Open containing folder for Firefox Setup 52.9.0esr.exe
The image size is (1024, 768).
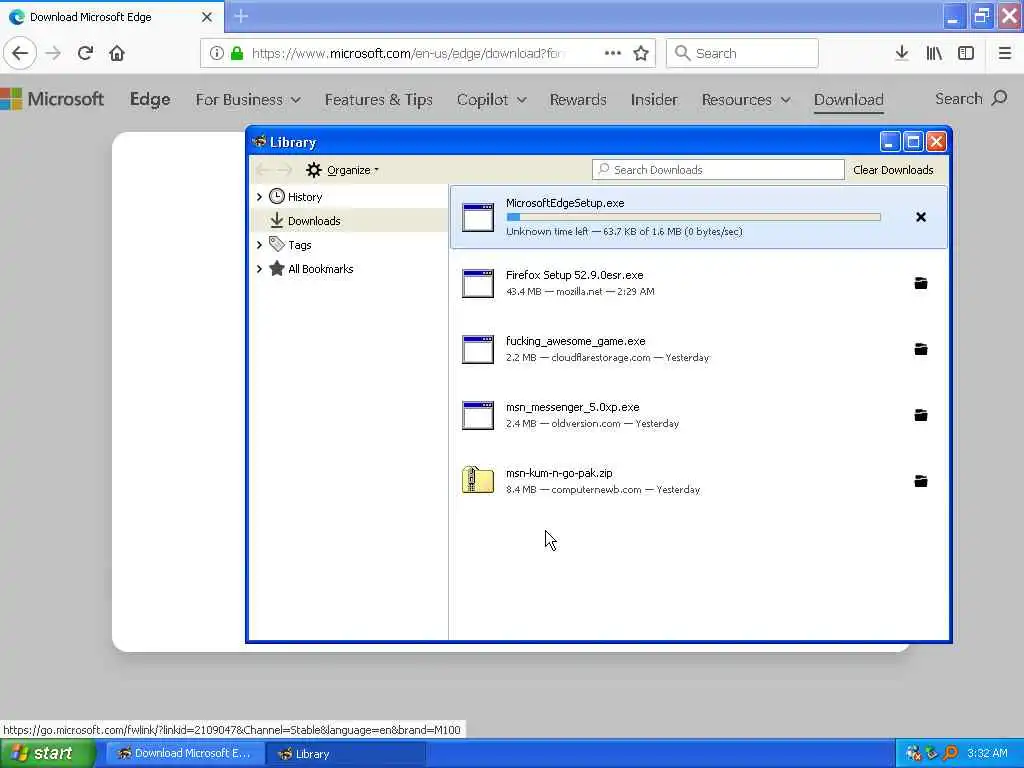tap(921, 283)
